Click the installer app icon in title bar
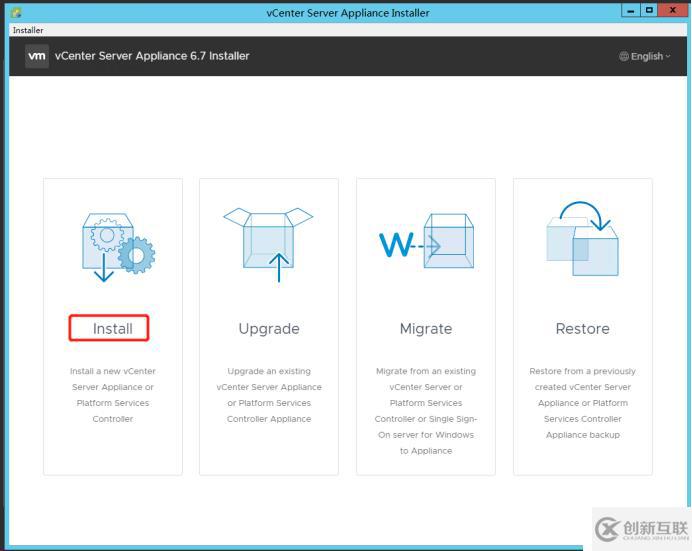The height and width of the screenshot is (551, 692). click(x=16, y=13)
